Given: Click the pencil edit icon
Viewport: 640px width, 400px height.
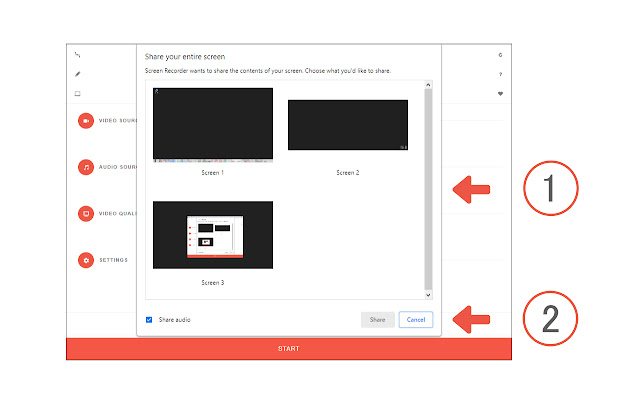Looking at the screenshot, I should pos(78,74).
